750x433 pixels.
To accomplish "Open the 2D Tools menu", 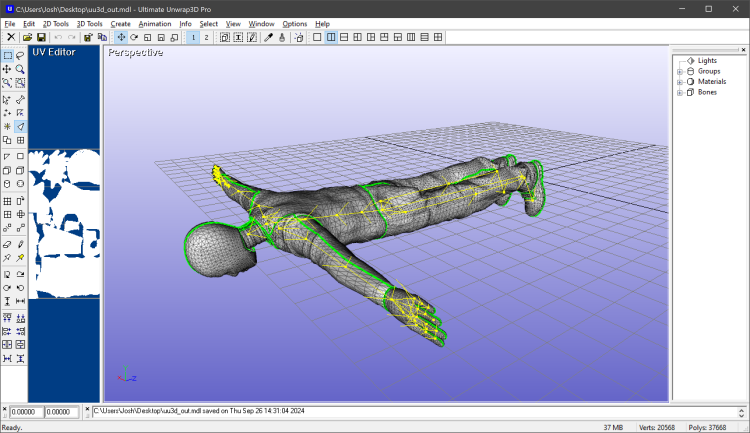I will coord(56,24).
